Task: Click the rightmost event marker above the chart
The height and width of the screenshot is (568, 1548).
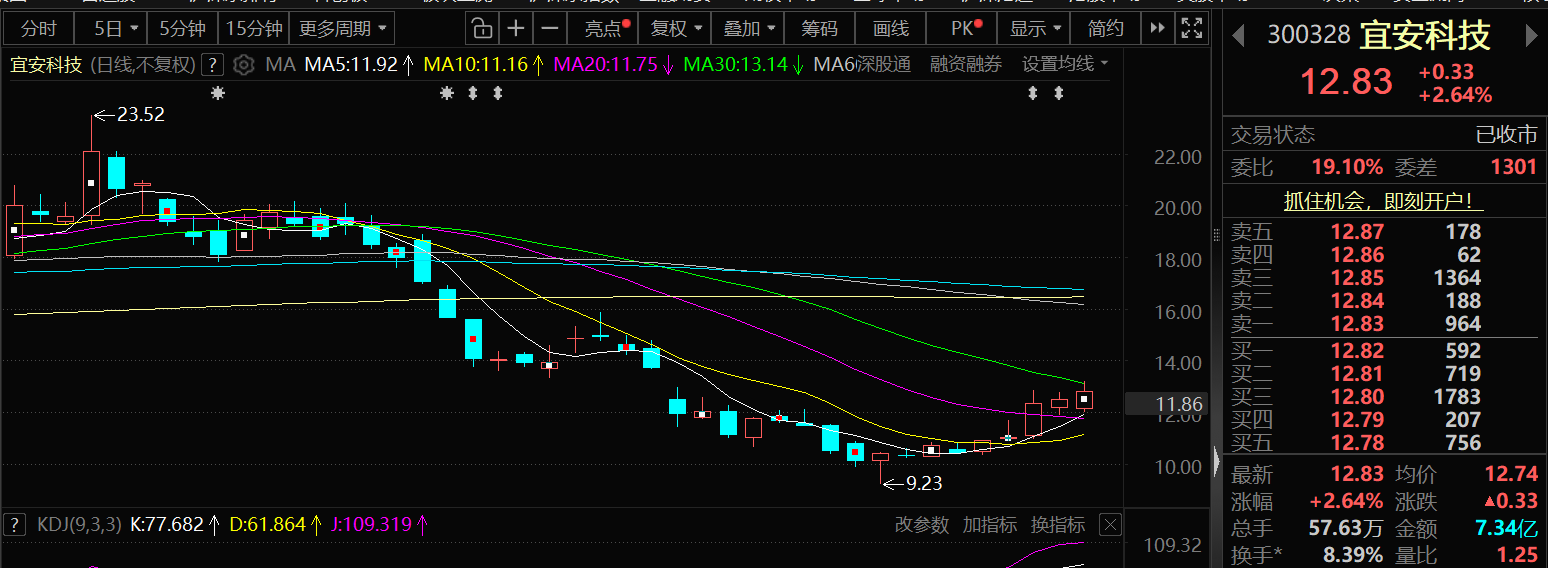Action: click(1059, 93)
